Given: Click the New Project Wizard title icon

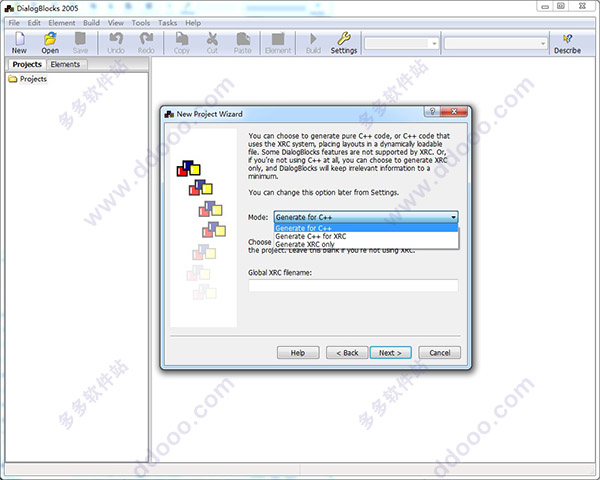Looking at the screenshot, I should [x=169, y=114].
